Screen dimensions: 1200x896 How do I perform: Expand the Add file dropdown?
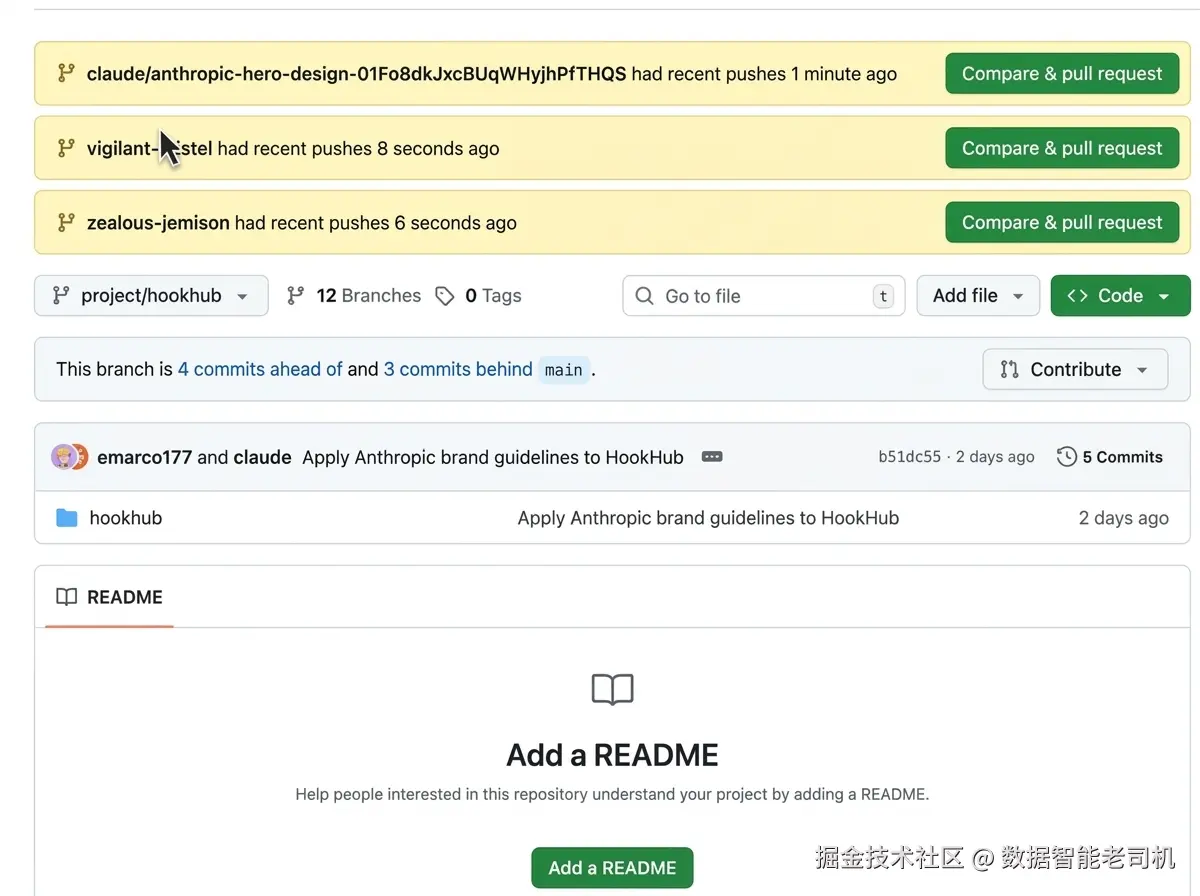click(977, 296)
